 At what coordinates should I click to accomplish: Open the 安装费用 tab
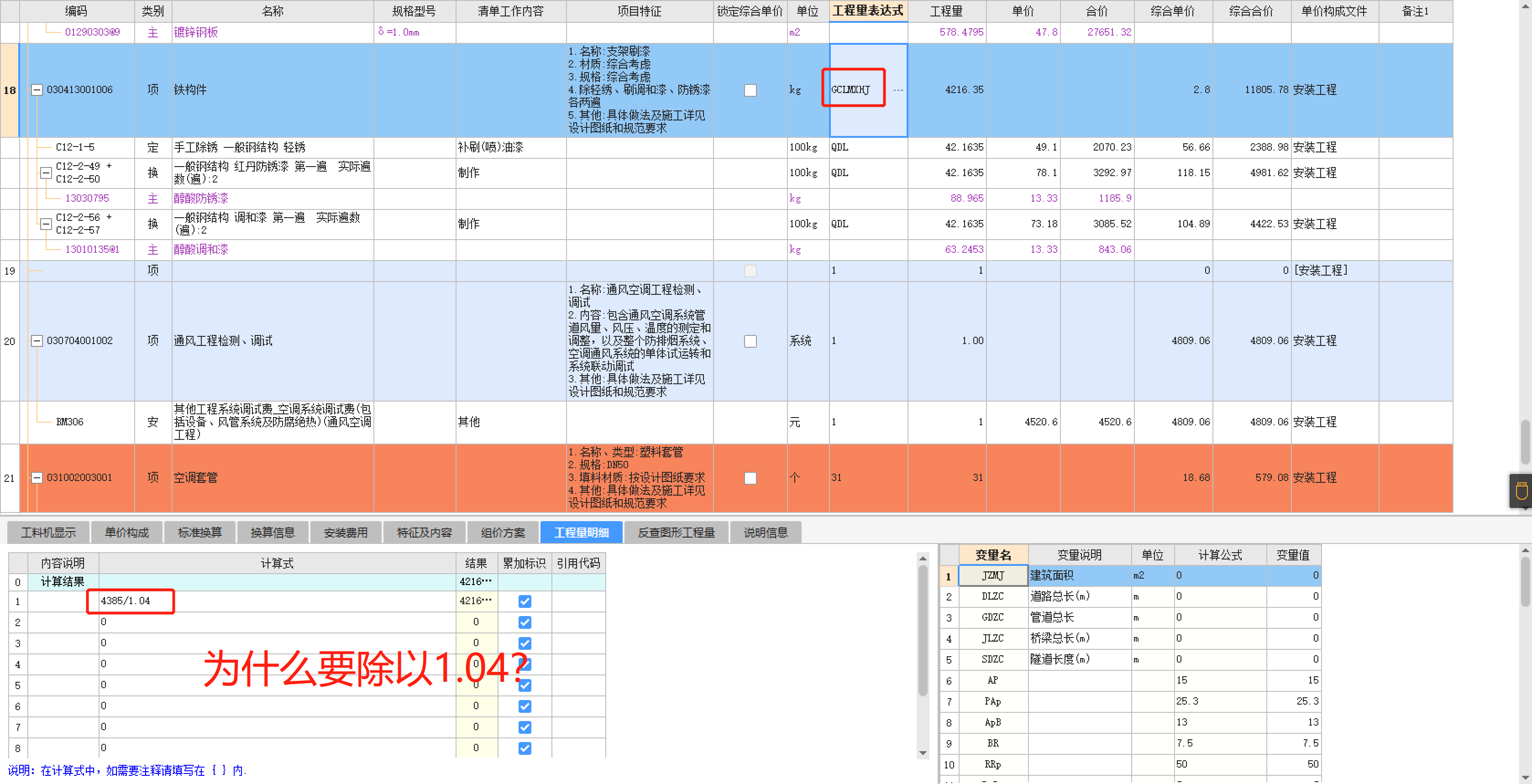(x=346, y=533)
